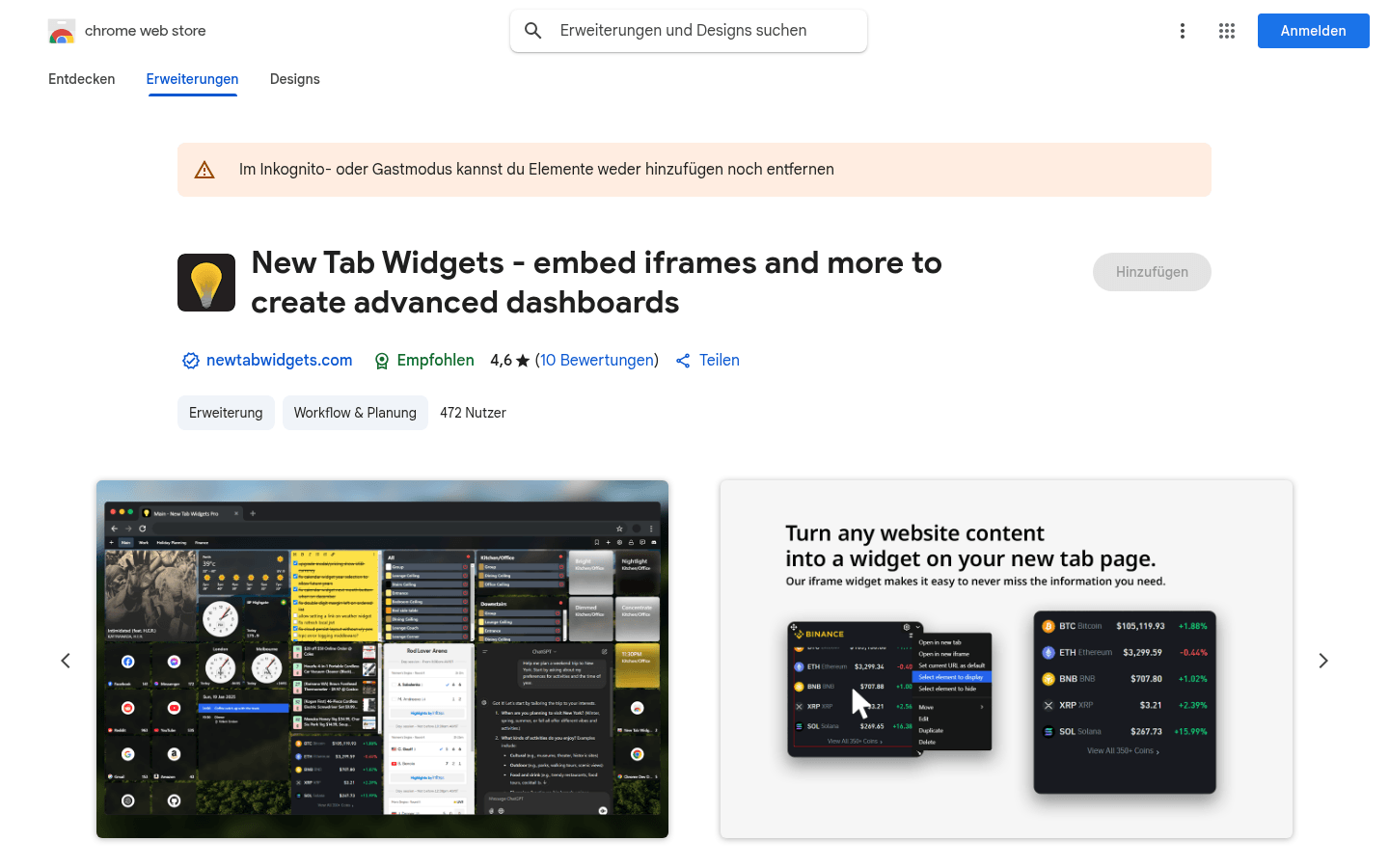Viewport: 1389px width, 868px height.
Task: Show next screenshot with right arrow
Action: pos(1323,661)
